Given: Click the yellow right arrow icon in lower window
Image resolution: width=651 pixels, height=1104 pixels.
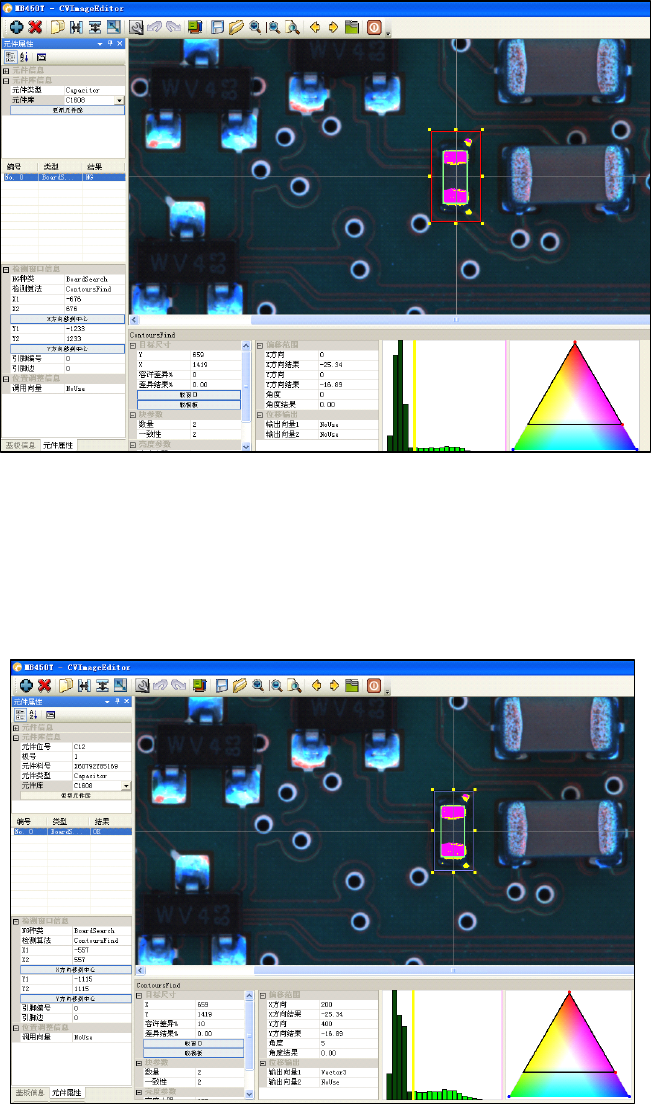Looking at the screenshot, I should coord(334,685).
